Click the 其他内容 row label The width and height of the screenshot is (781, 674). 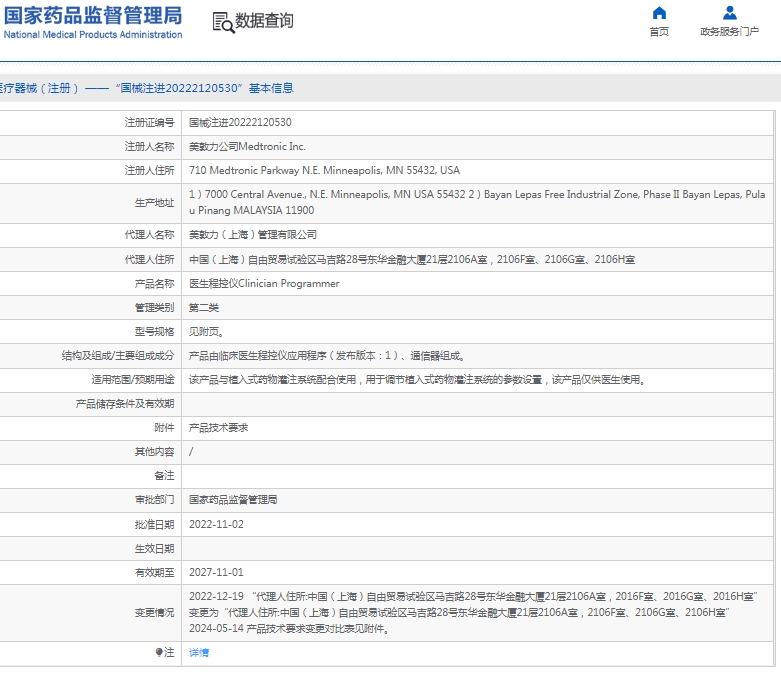[154, 452]
